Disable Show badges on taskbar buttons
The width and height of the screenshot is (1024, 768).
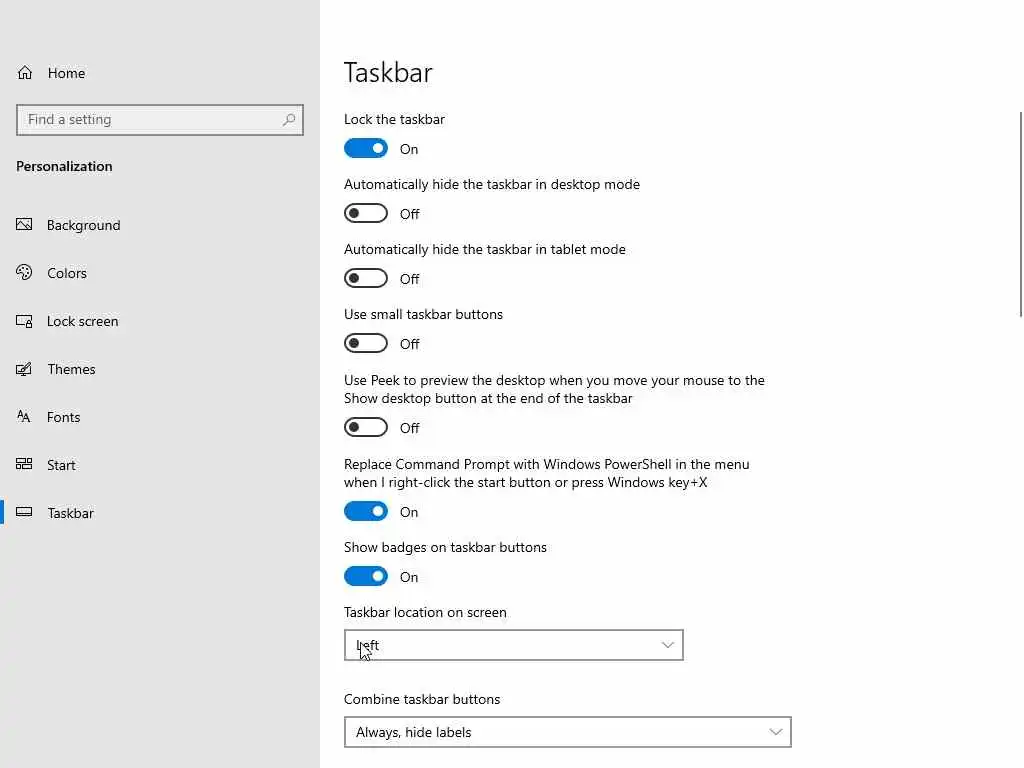(x=366, y=577)
